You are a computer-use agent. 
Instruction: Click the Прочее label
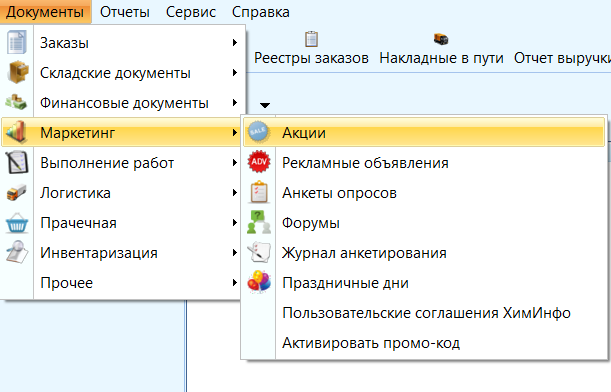click(x=67, y=283)
